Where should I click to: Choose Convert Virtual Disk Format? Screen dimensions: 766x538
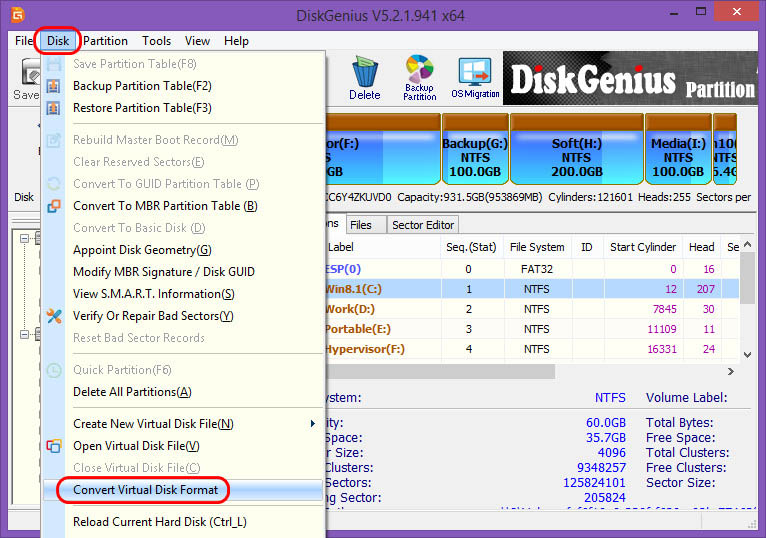point(184,490)
